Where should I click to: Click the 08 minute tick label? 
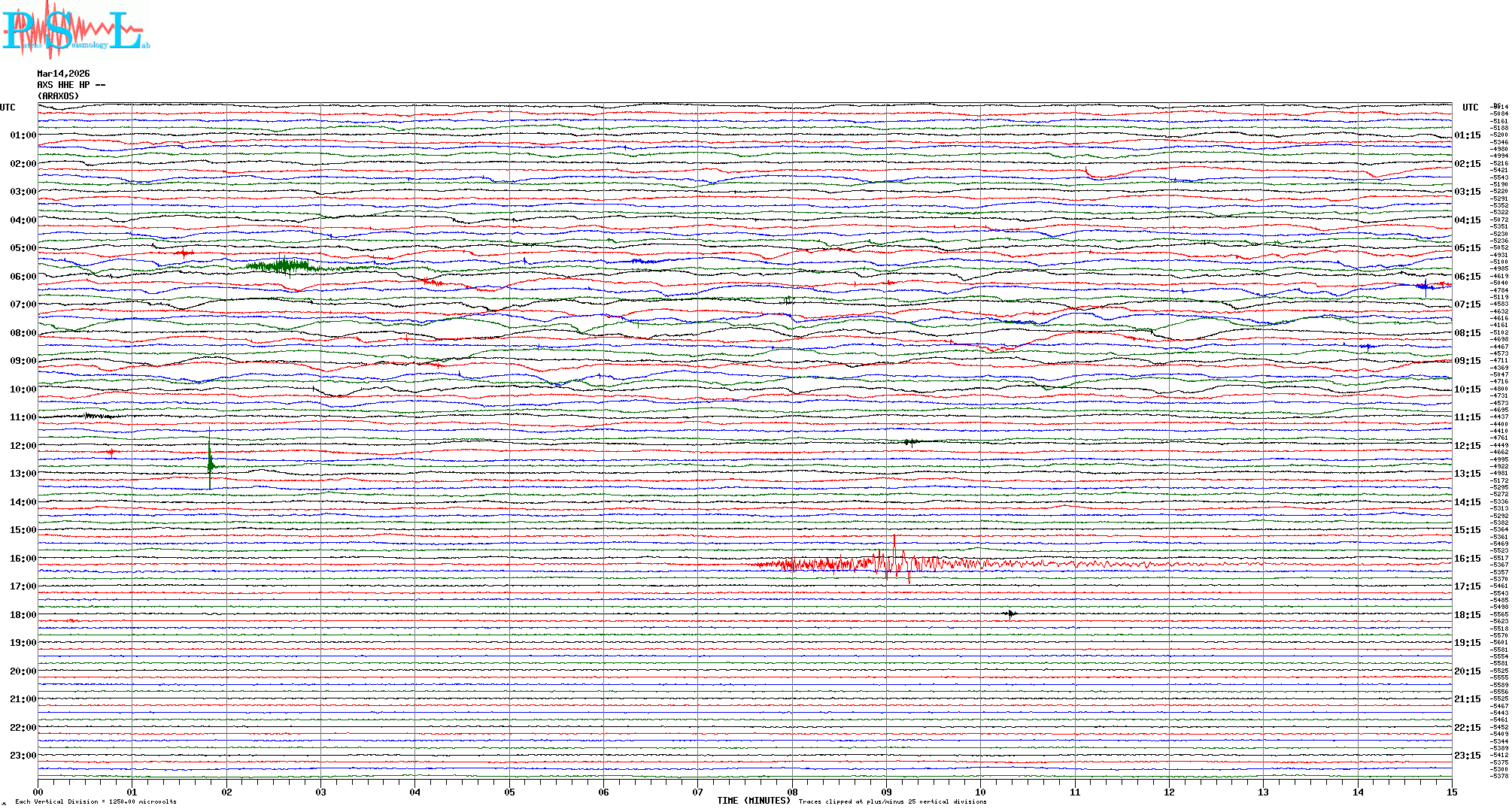792,792
